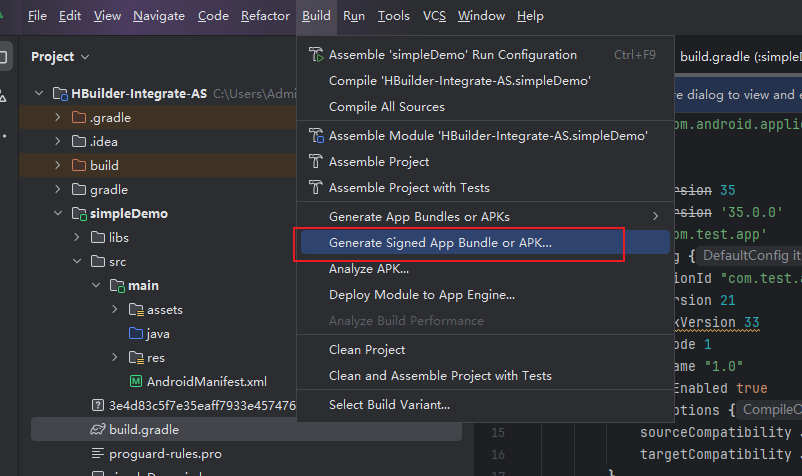The width and height of the screenshot is (802, 476).
Task: Select the assets folder icon
Action: point(136,310)
